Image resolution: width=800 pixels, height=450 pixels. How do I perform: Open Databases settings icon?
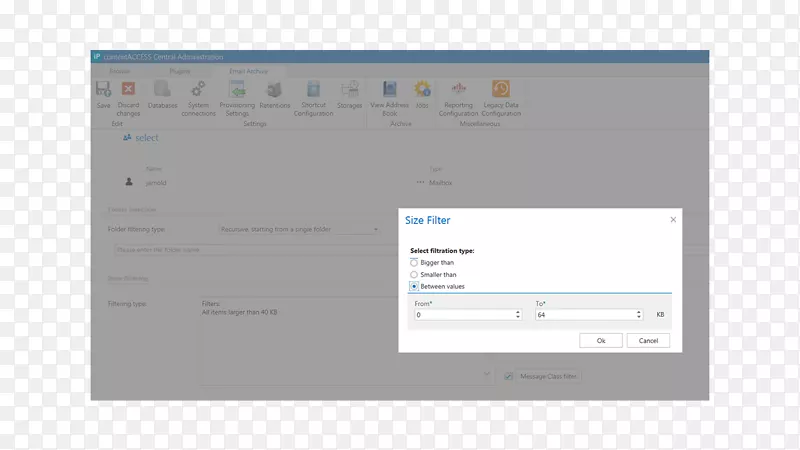click(x=162, y=89)
